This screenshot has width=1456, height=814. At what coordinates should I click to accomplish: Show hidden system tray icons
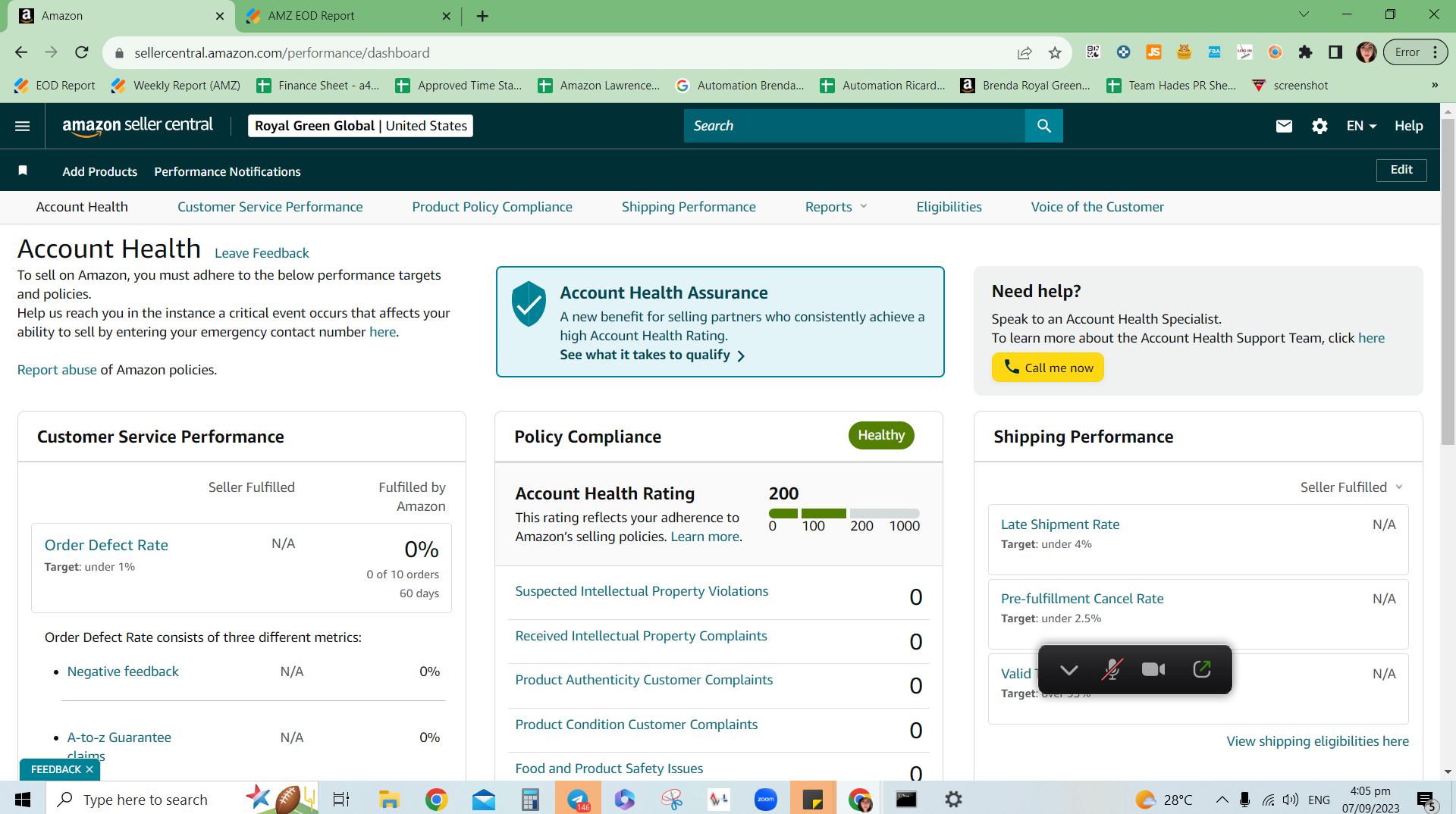click(1222, 800)
